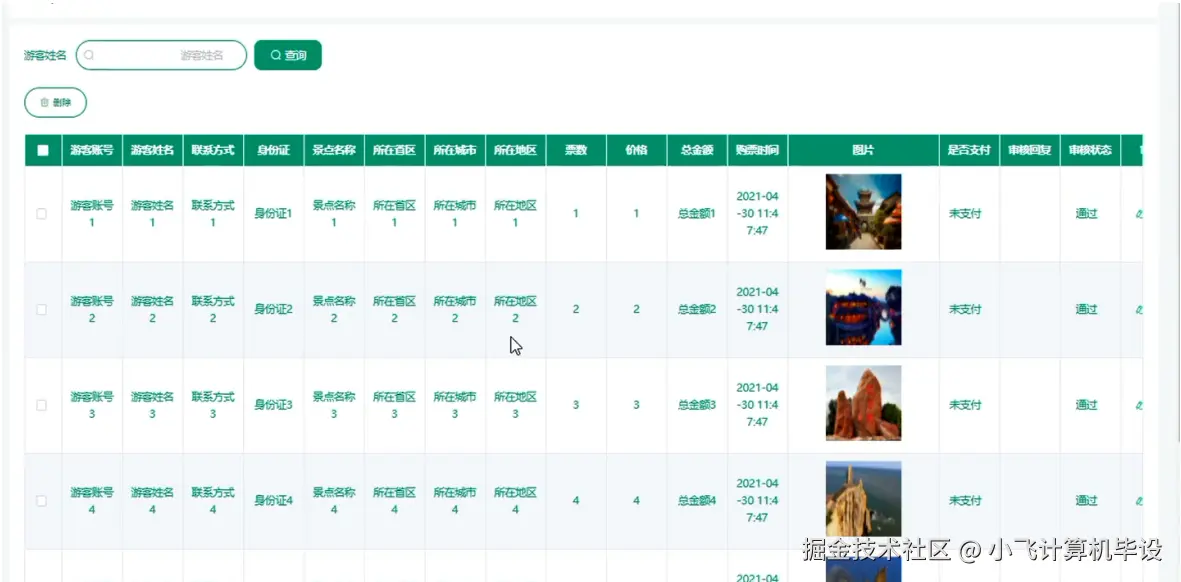This screenshot has width=1181, height=582.
Task: Click the purchase time cell in the 游客账号1 row
Action: (x=758, y=214)
